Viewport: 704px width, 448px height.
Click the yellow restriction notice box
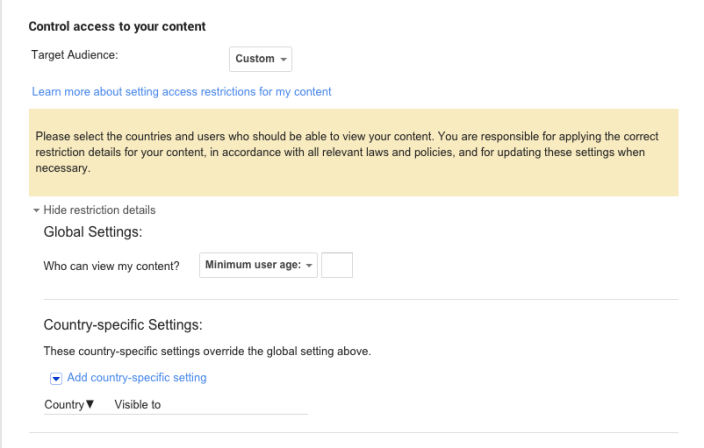coord(354,152)
